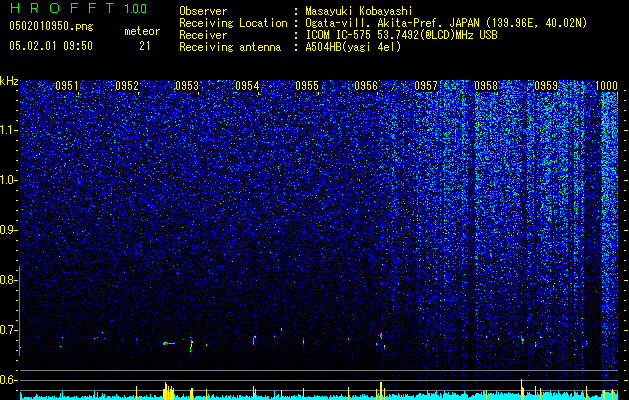Select the 0.9 frequency axis label

tap(7, 230)
